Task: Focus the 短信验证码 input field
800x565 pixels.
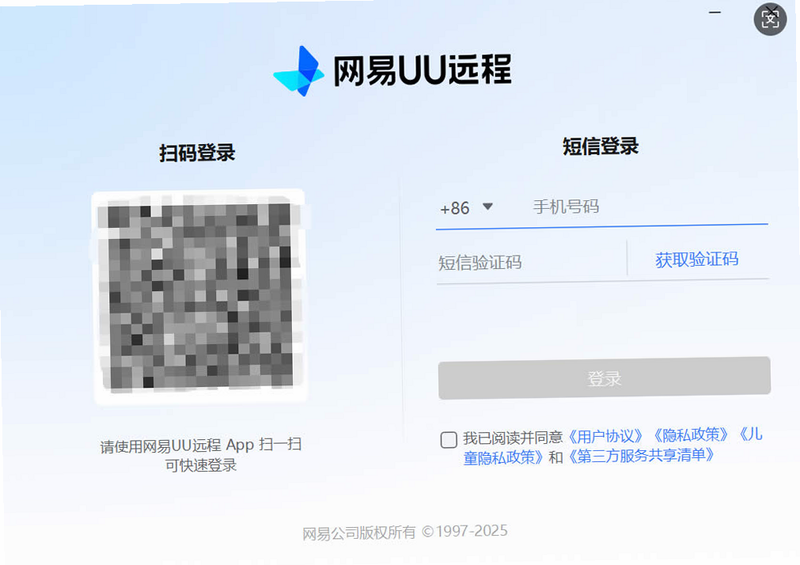Action: coord(531,262)
